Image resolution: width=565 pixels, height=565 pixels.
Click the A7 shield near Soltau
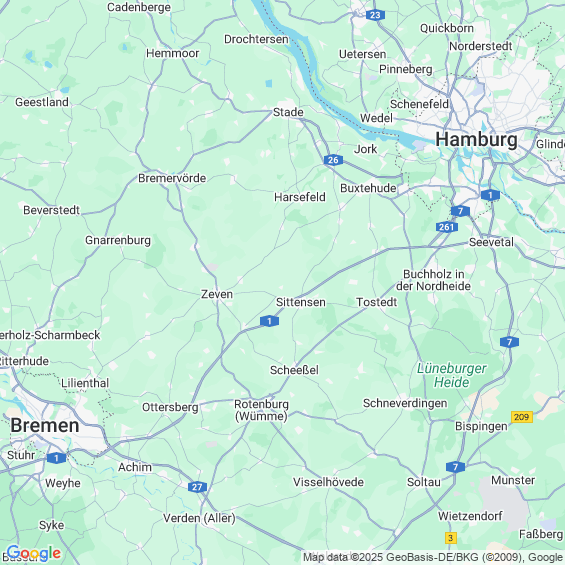pyautogui.click(x=455, y=467)
